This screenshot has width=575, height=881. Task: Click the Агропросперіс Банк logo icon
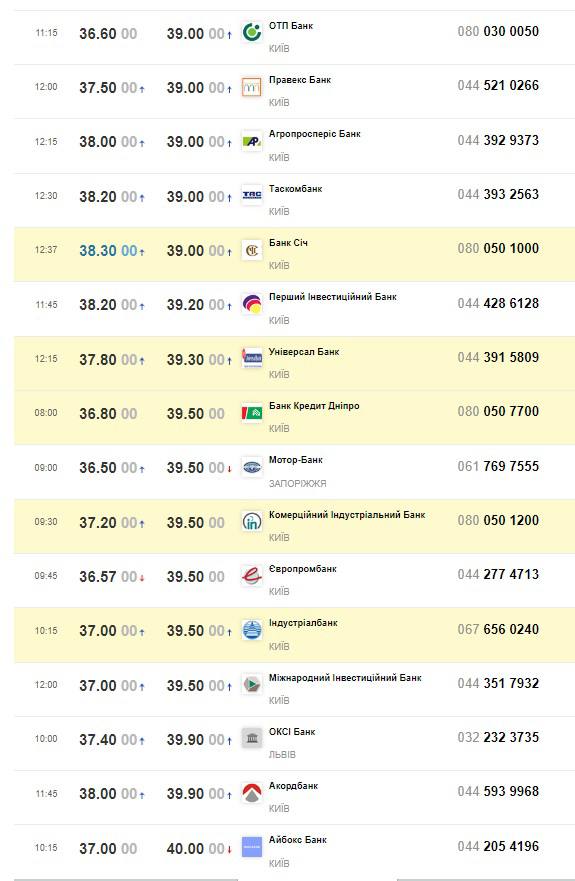(252, 141)
